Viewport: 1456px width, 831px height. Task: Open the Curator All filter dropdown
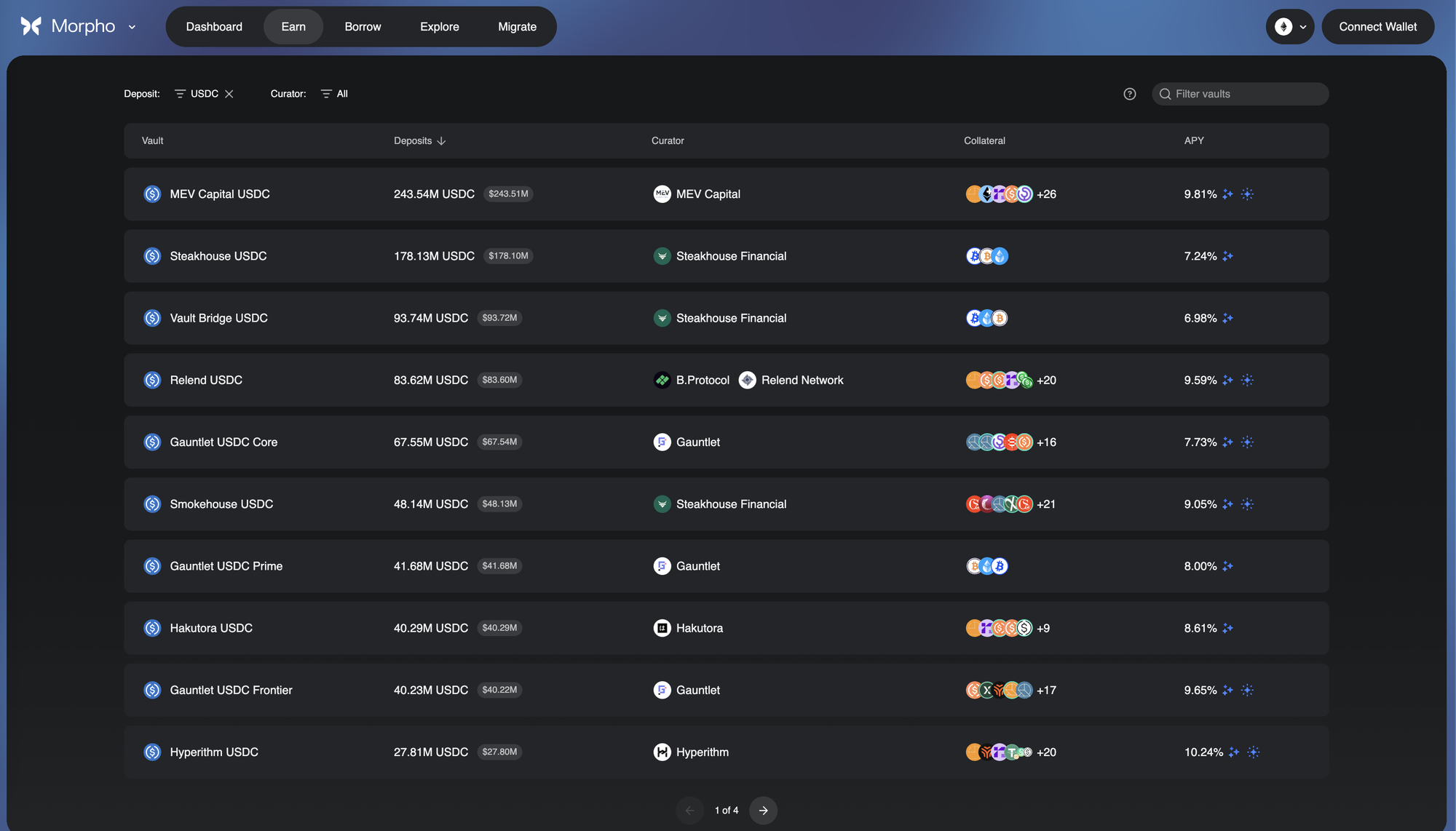coord(334,94)
